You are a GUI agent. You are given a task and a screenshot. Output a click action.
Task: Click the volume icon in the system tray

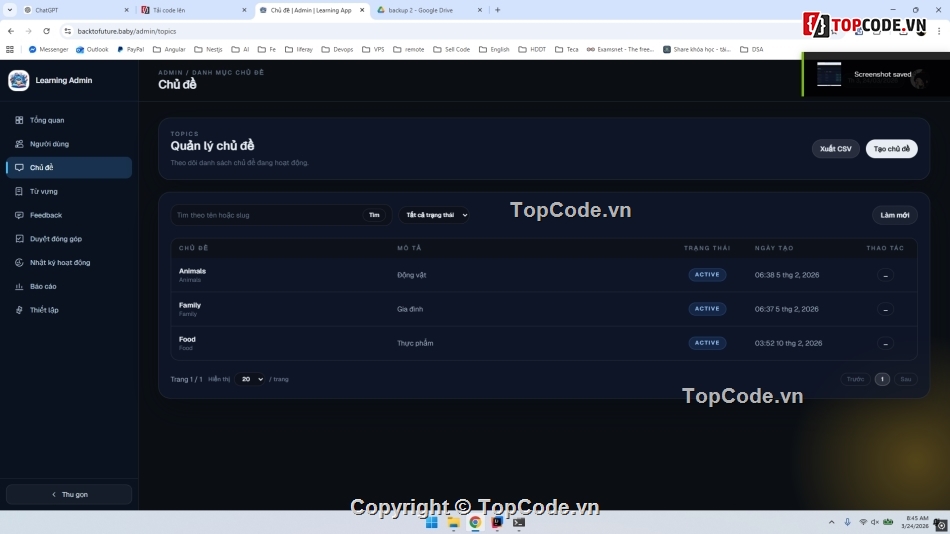pos(875,522)
